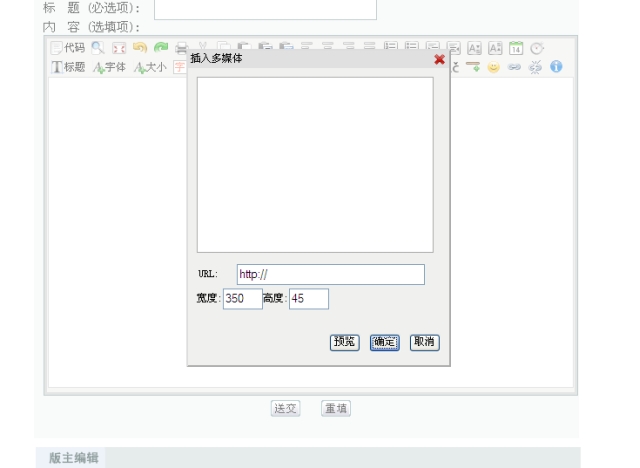This screenshot has width=640, height=468.
Task: Insert current date with calendar icon
Action: (516, 47)
